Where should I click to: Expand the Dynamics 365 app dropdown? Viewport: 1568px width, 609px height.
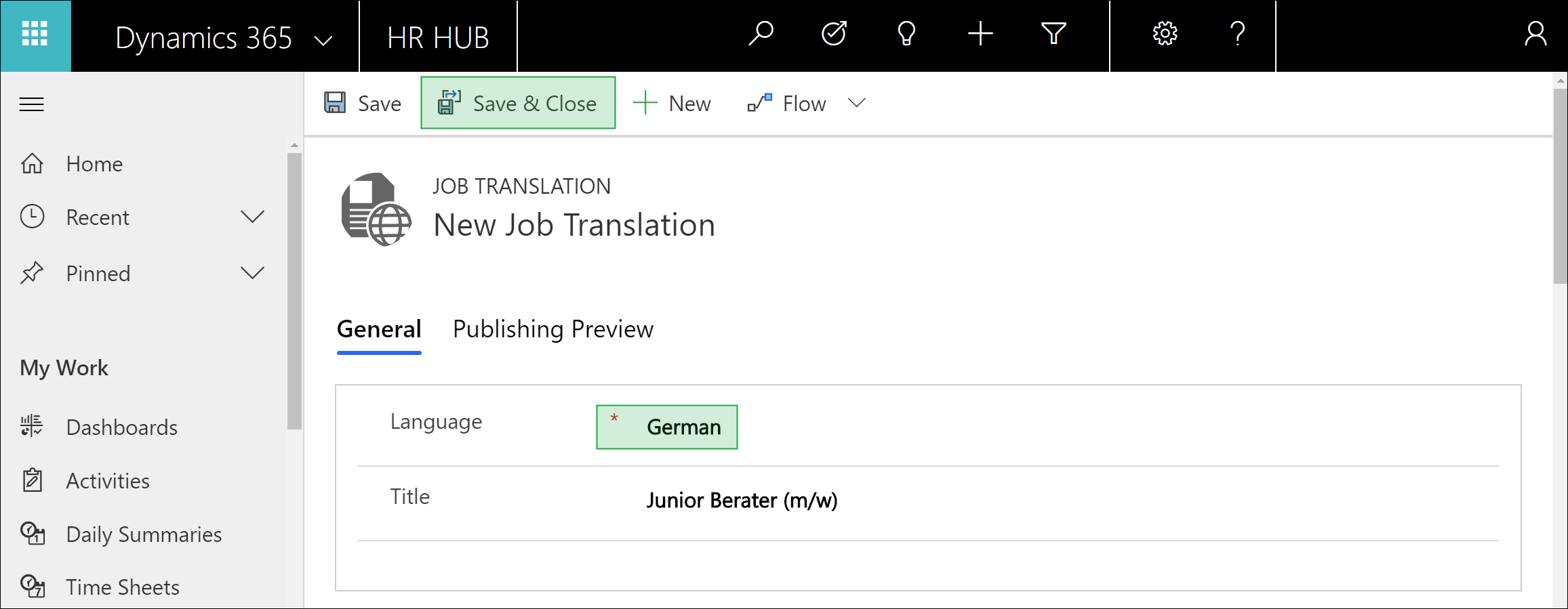point(323,41)
